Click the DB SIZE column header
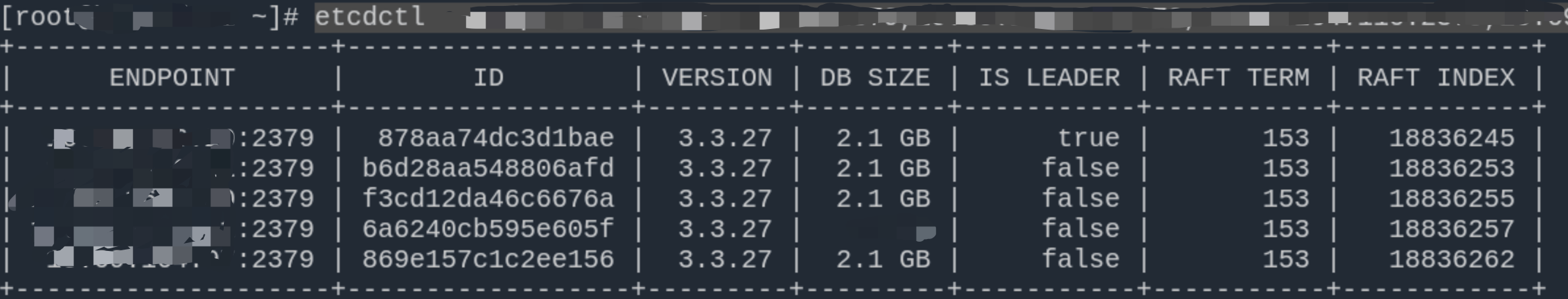The image size is (1568, 299). click(x=875, y=78)
